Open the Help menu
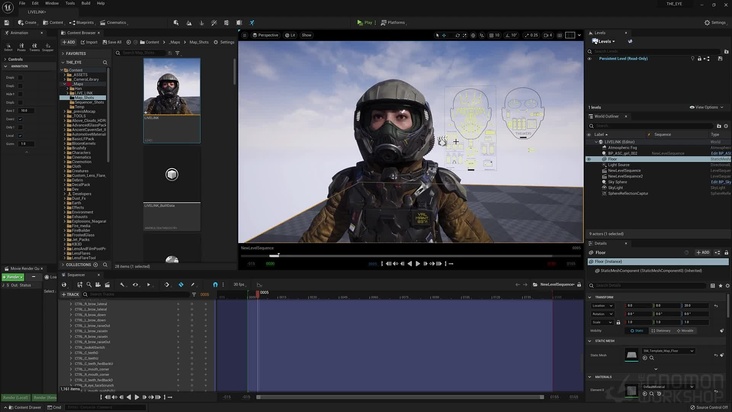This screenshot has height=412, width=732. [x=100, y=3]
